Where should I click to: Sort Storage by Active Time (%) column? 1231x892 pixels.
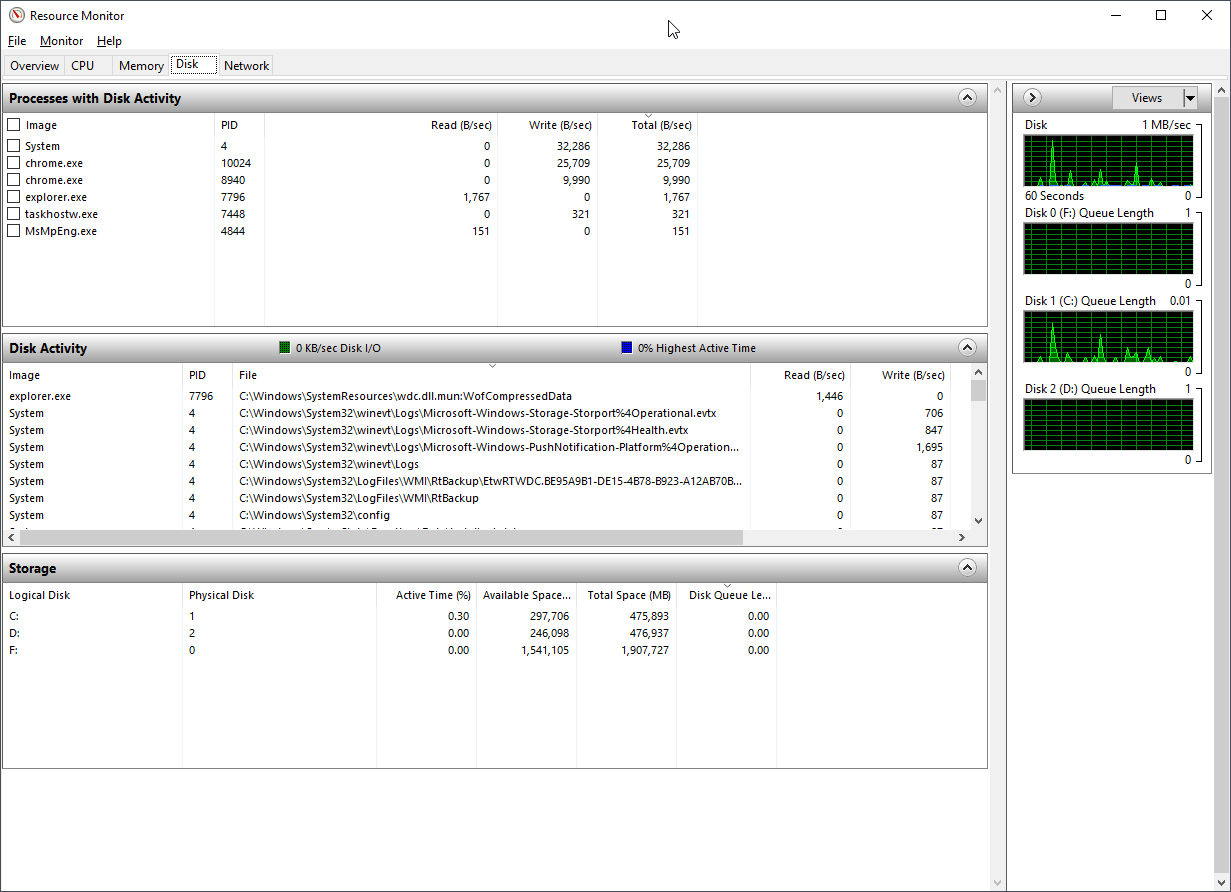click(426, 595)
